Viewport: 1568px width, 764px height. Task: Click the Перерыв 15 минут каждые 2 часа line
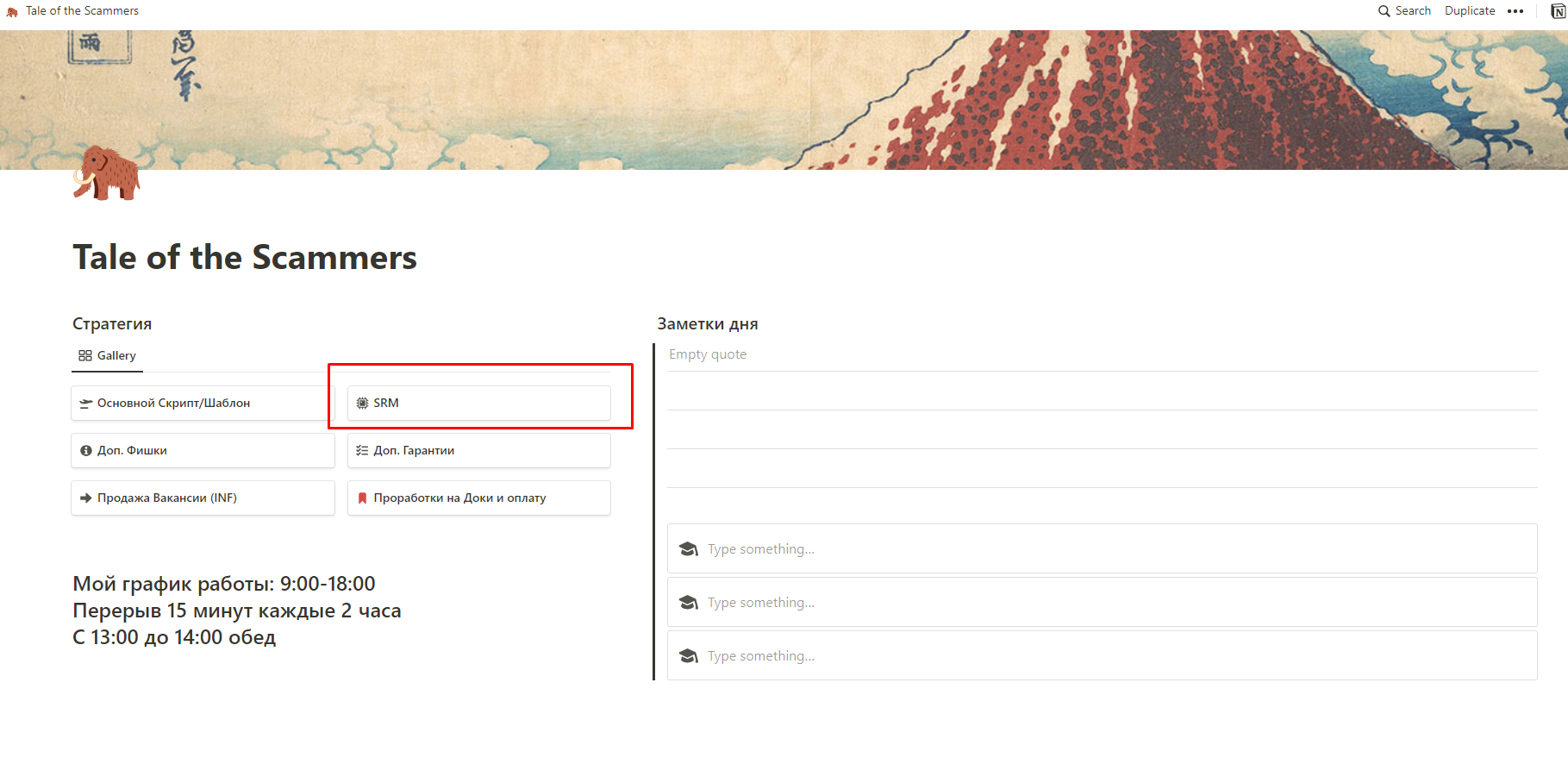click(x=237, y=611)
